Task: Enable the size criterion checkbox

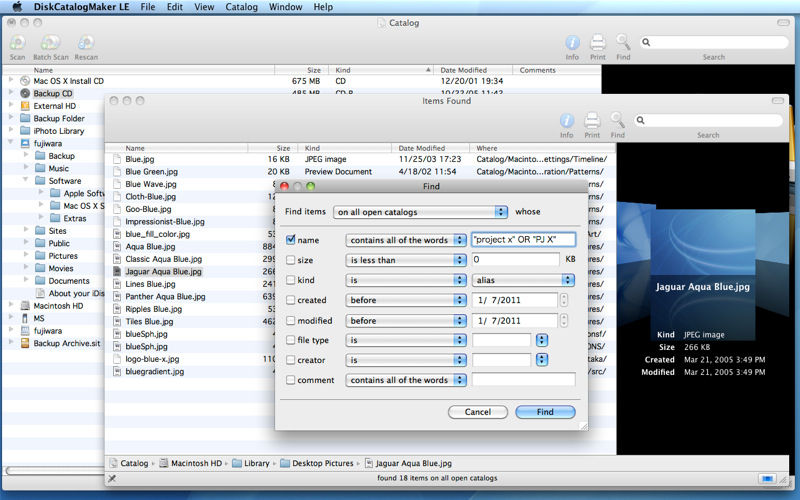Action: [290, 260]
